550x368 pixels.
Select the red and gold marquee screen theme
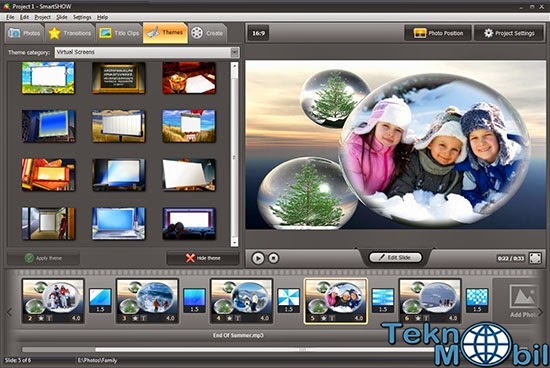coord(48,175)
